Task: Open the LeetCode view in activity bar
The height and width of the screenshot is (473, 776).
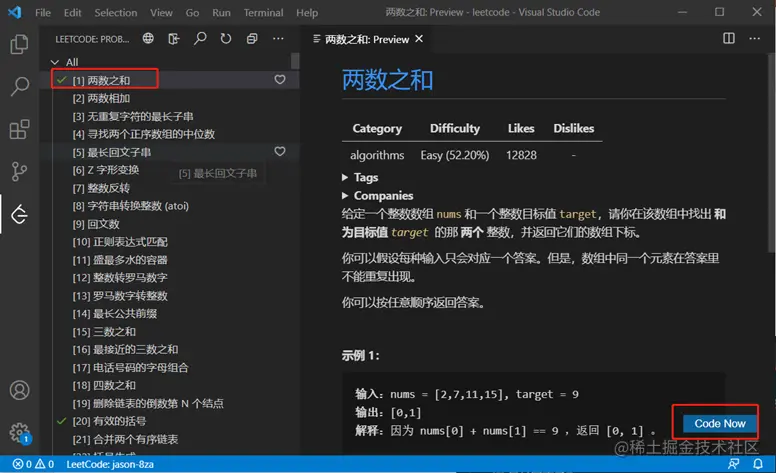Action: tap(19, 214)
